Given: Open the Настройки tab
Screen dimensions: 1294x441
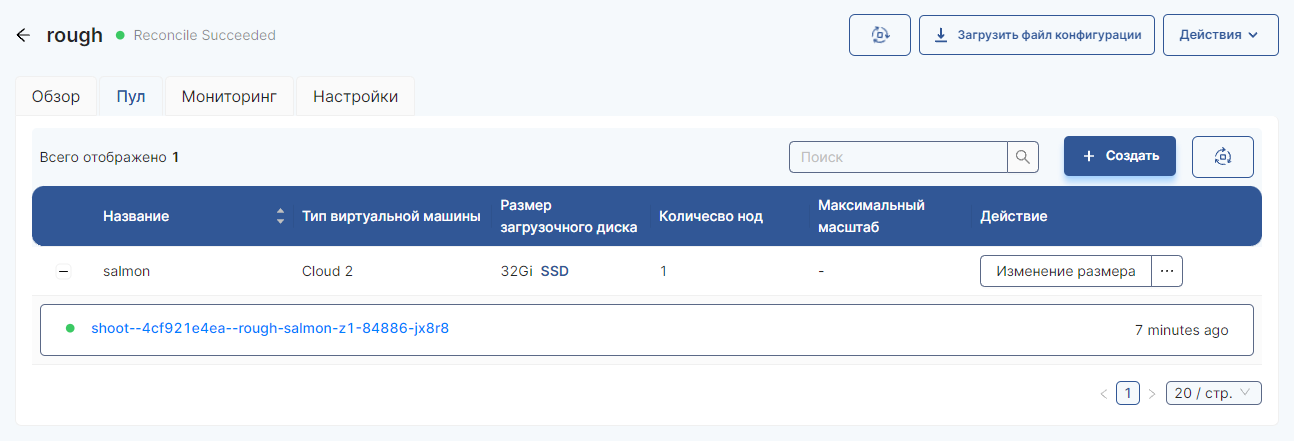Looking at the screenshot, I should [355, 97].
